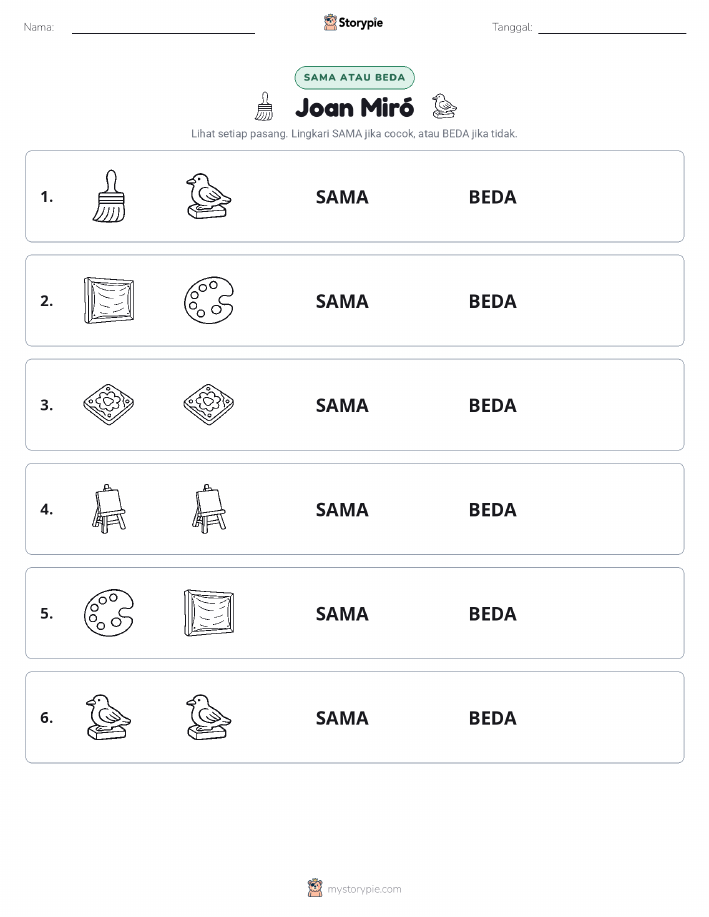Click the Storypie logo at top

click(x=353, y=22)
